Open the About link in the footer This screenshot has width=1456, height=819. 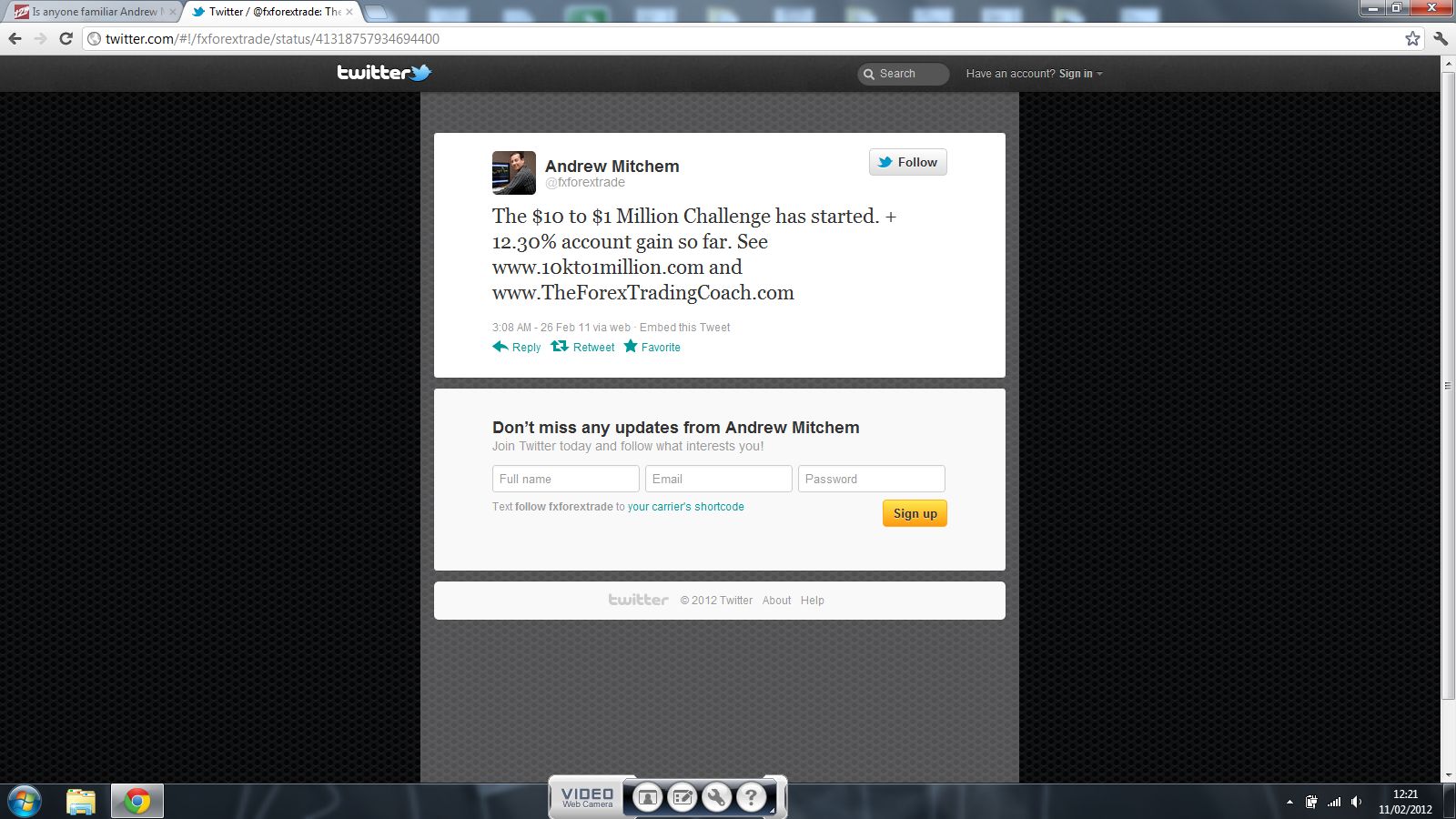[x=776, y=601]
